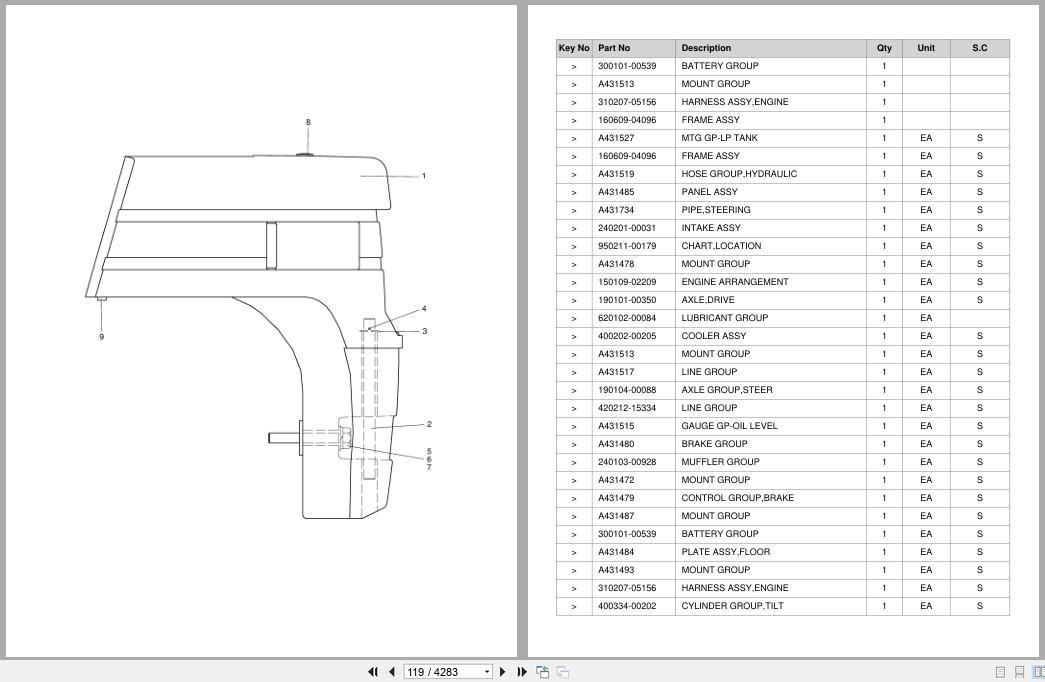Click the Key No column header
Viewport: 1045px width, 682px height.
574,48
